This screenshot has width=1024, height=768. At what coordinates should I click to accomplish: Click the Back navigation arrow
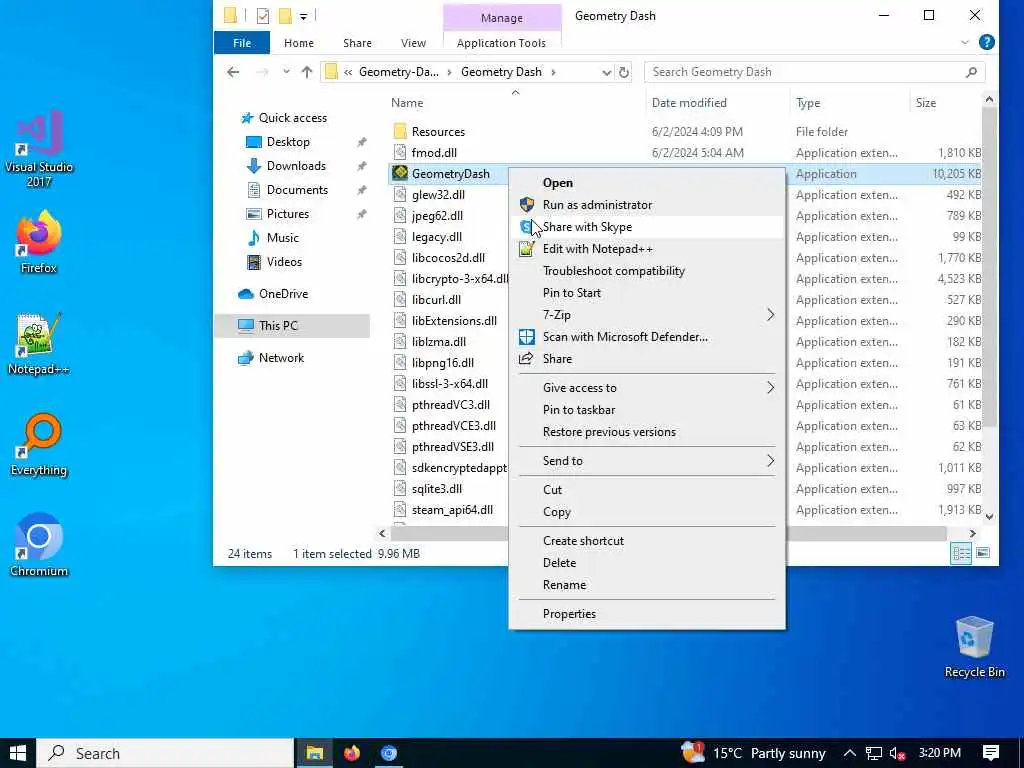[233, 72]
